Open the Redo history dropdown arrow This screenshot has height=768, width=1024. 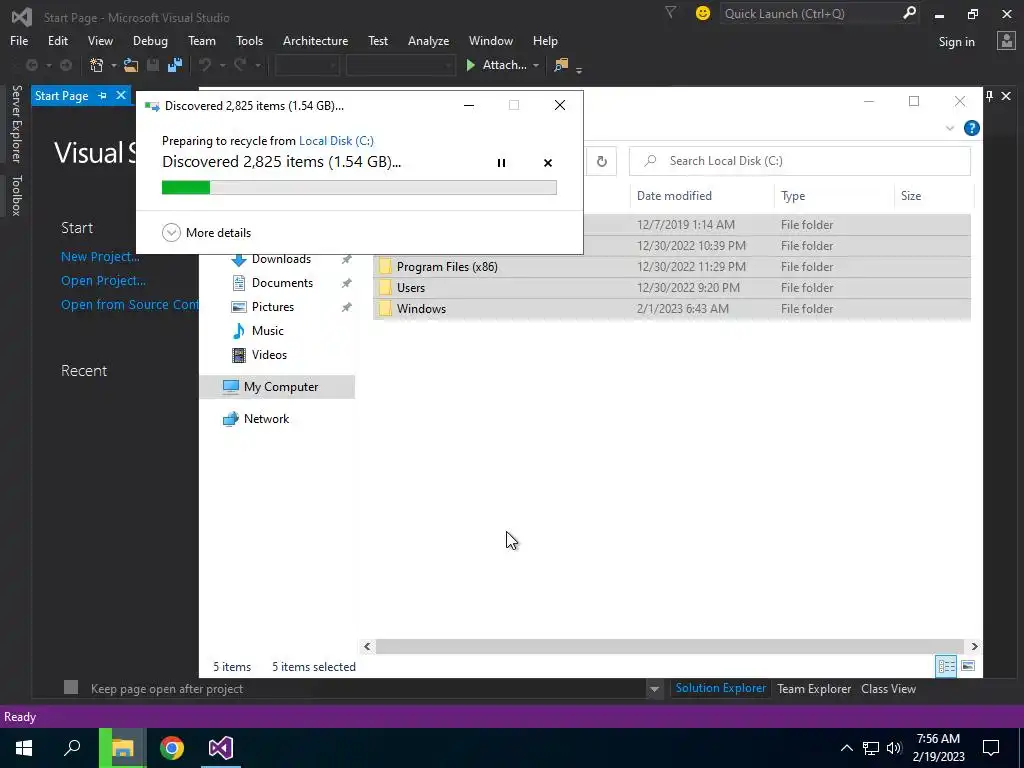(257, 66)
